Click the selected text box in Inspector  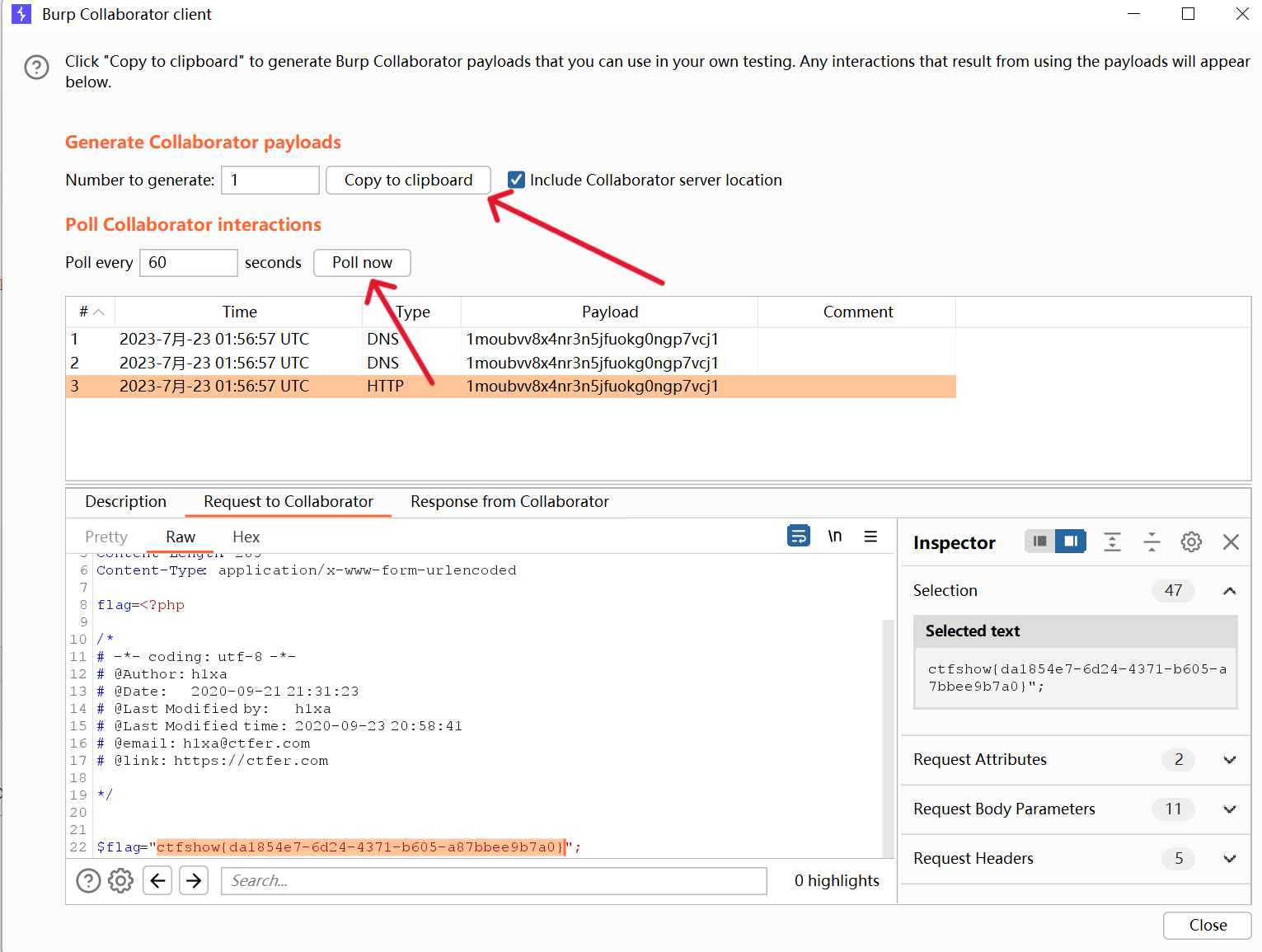coord(1076,678)
